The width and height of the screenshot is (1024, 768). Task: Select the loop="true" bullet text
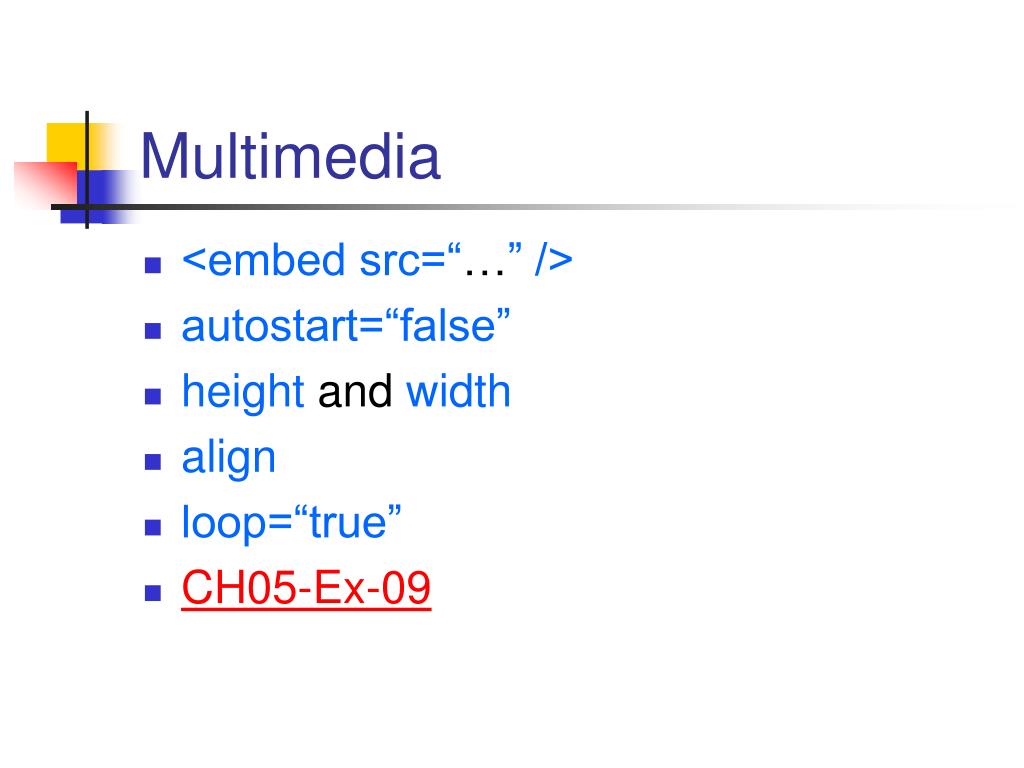pyautogui.click(x=291, y=522)
